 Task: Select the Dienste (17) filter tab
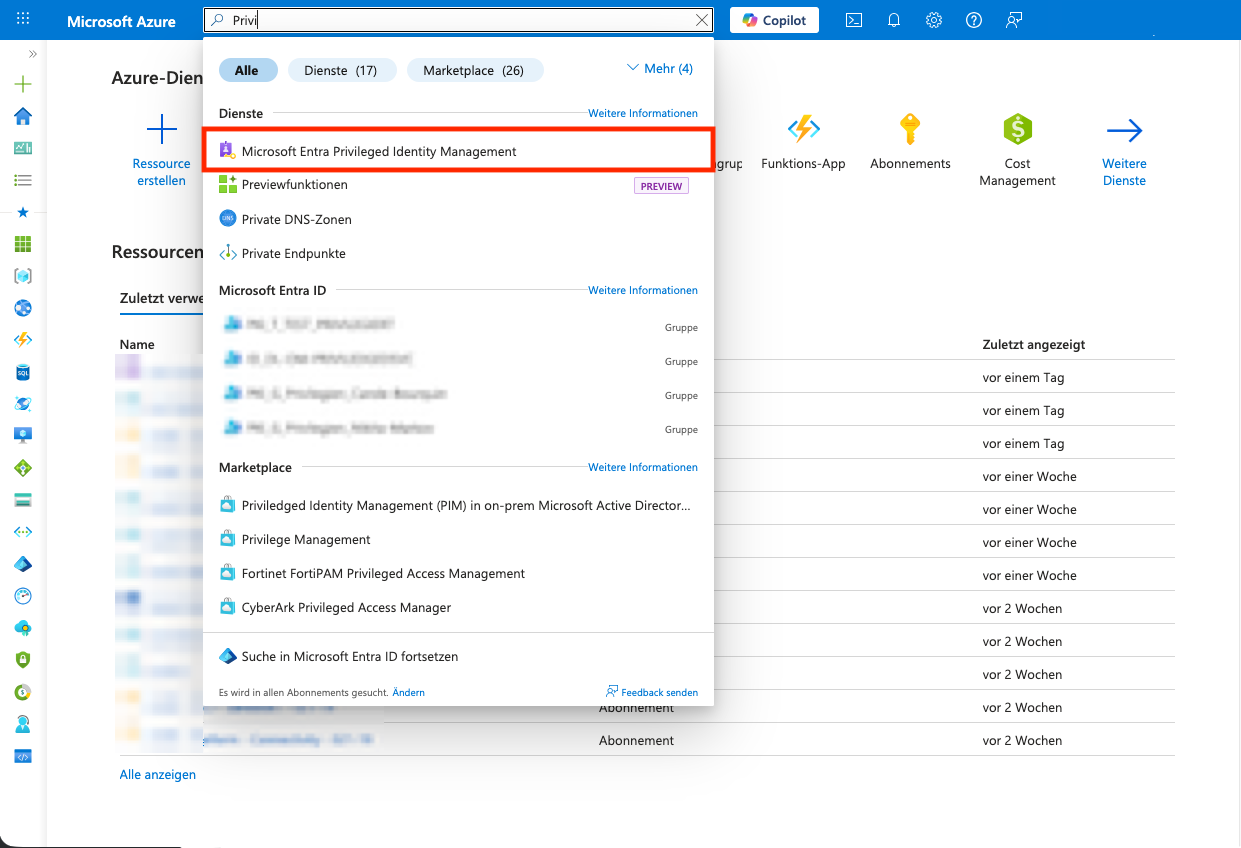[x=342, y=70]
